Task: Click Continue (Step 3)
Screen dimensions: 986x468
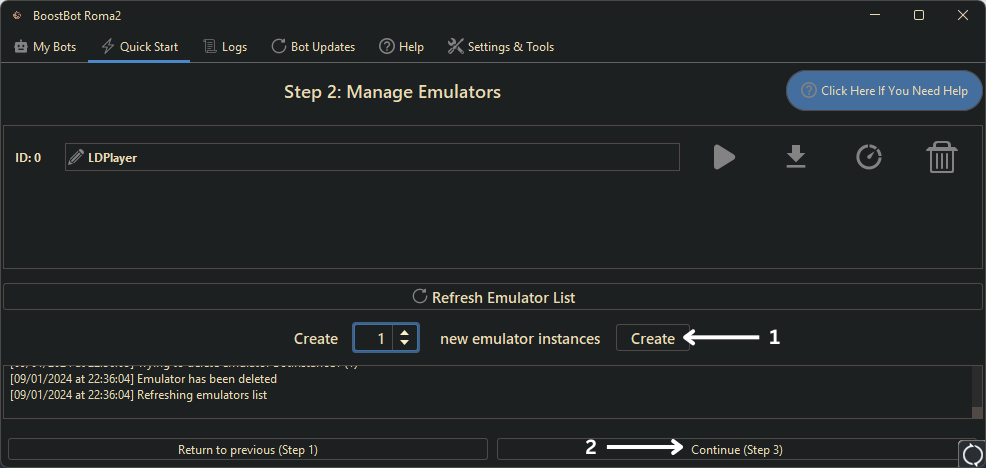Action: (736, 450)
